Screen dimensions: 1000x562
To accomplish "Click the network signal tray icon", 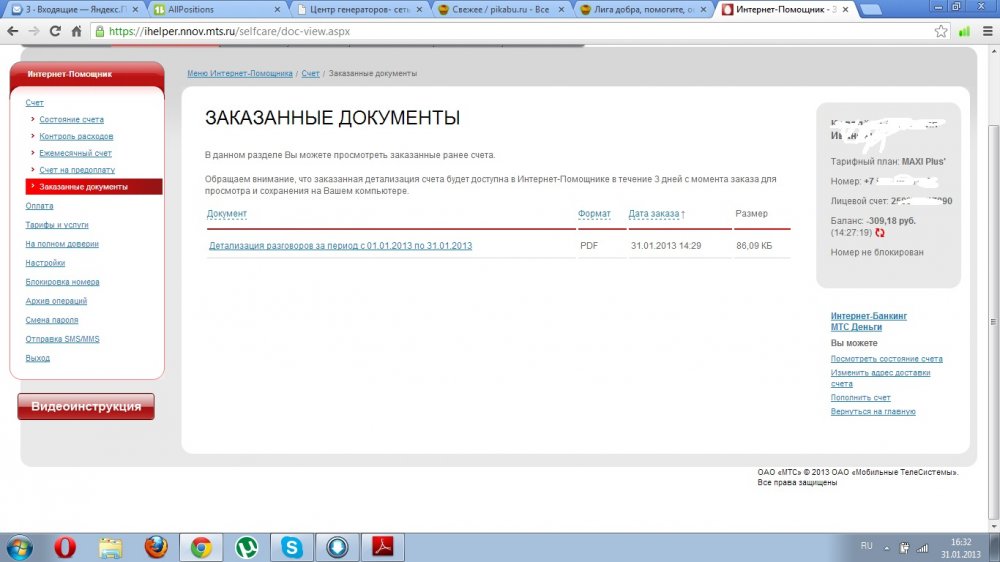I will click(922, 547).
